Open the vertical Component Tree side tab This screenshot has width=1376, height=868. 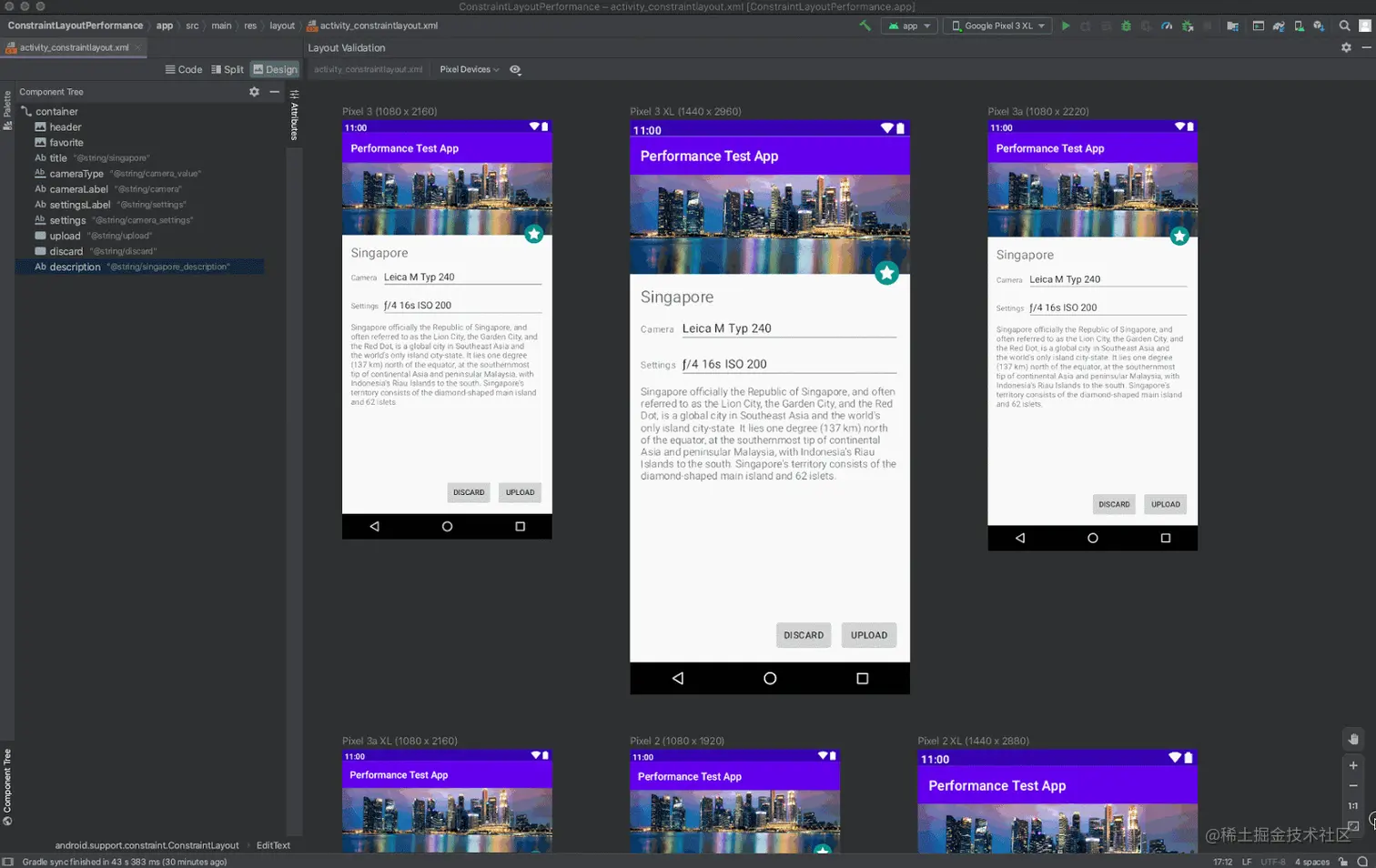click(7, 787)
